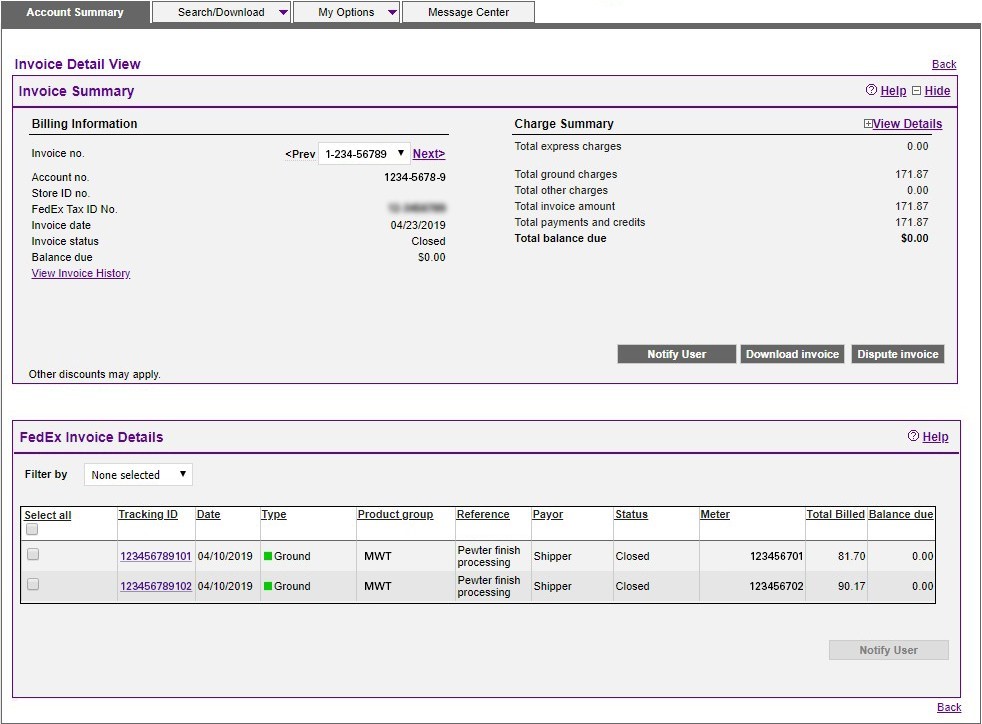This screenshot has width=982, height=724.
Task: Open the Account Summary tab
Action: 75,13
